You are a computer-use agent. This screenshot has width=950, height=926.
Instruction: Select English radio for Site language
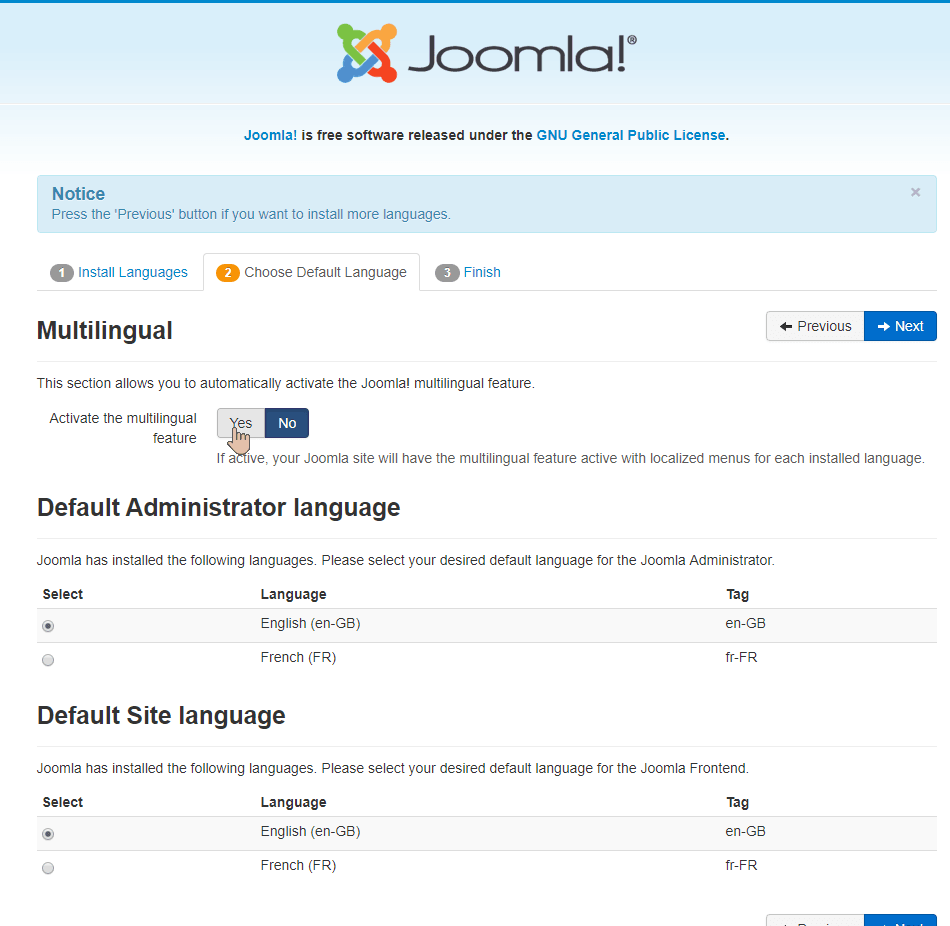(x=48, y=834)
